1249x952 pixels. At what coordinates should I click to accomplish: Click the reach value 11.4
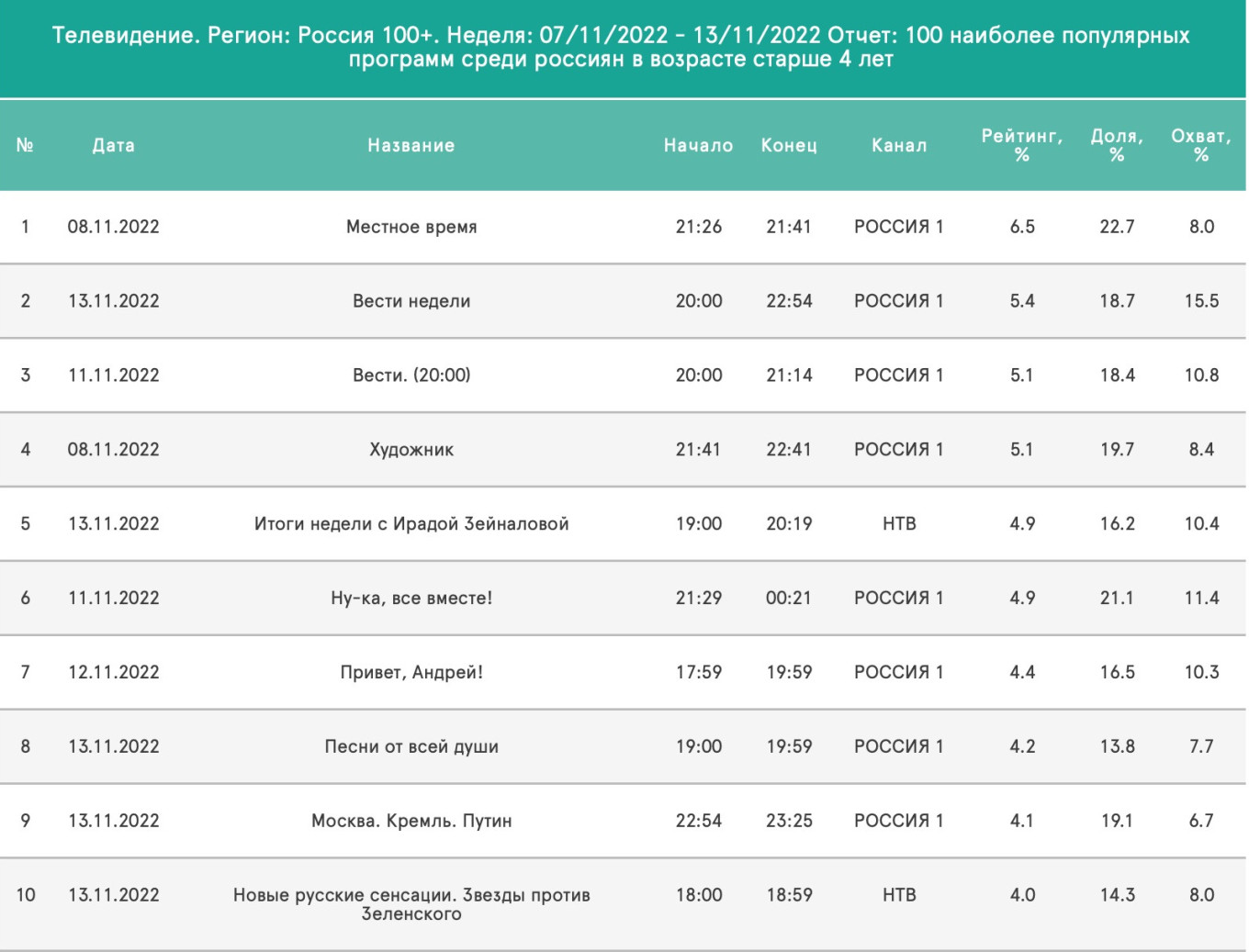click(1201, 599)
